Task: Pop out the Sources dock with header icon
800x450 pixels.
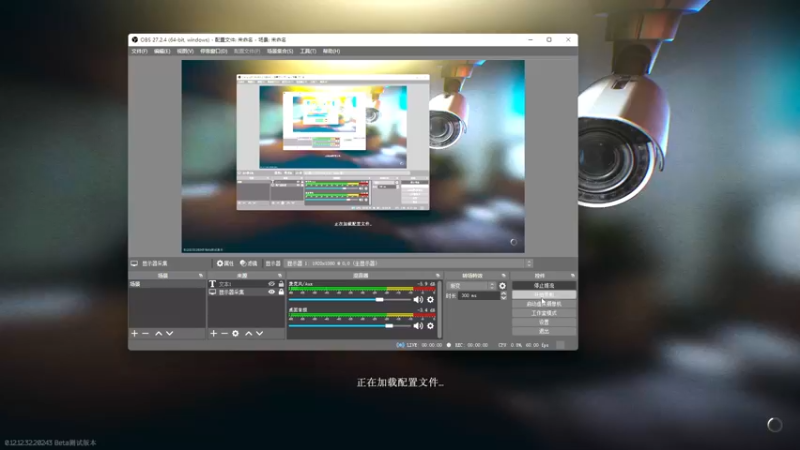Action: (x=280, y=276)
